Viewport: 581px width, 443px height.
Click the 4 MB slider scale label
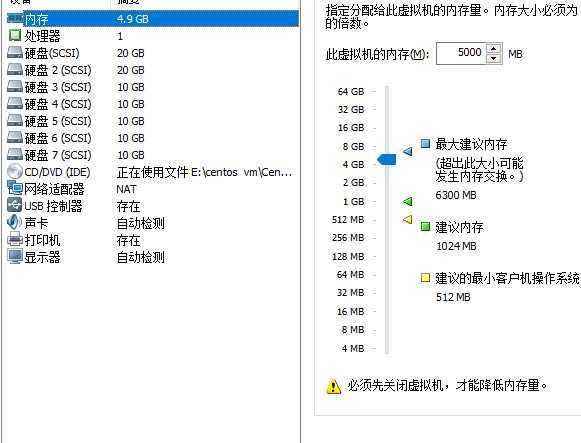coord(353,349)
